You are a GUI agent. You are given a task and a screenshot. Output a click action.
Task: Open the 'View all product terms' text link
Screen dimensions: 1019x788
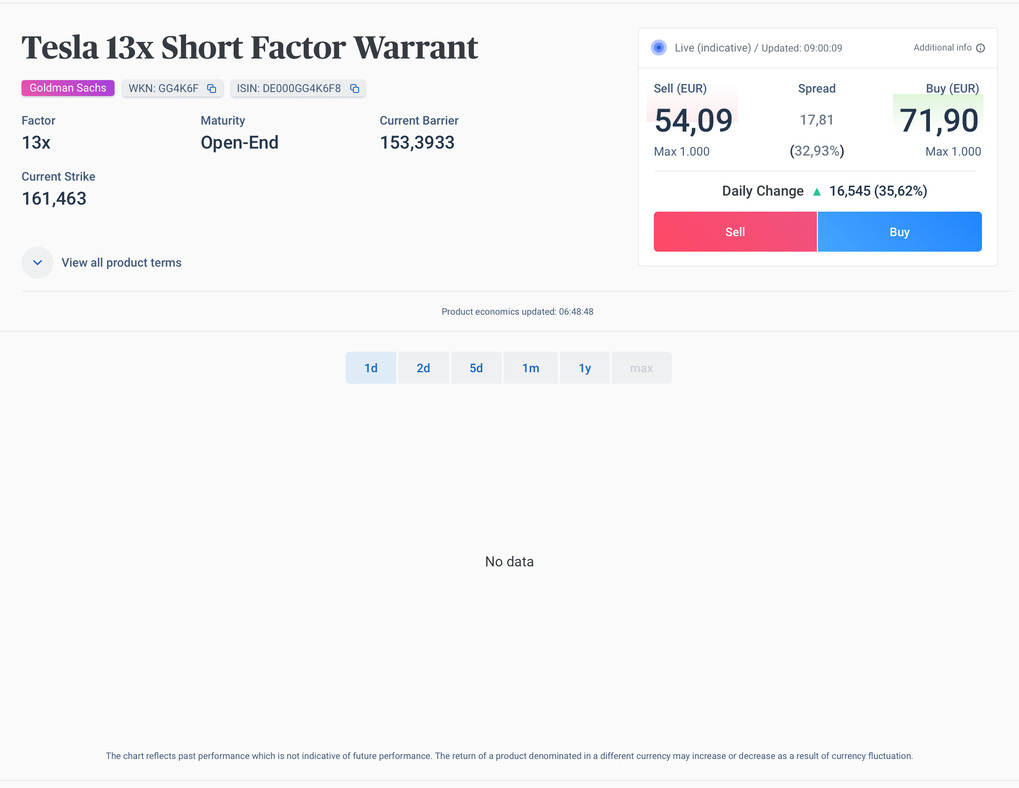point(121,263)
